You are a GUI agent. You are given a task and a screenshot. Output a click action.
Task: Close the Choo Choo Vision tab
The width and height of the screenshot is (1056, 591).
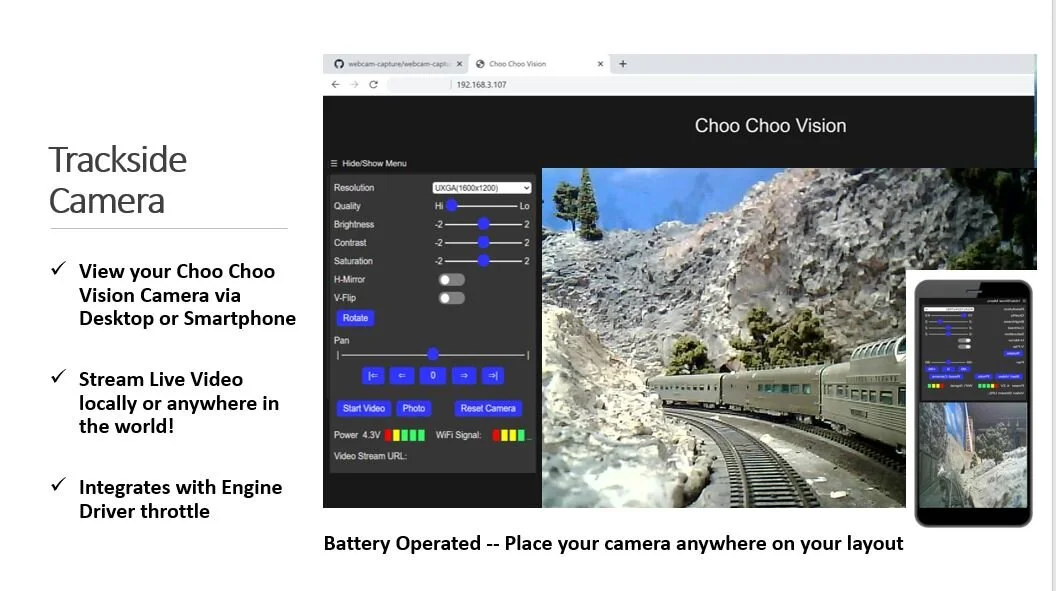[600, 64]
